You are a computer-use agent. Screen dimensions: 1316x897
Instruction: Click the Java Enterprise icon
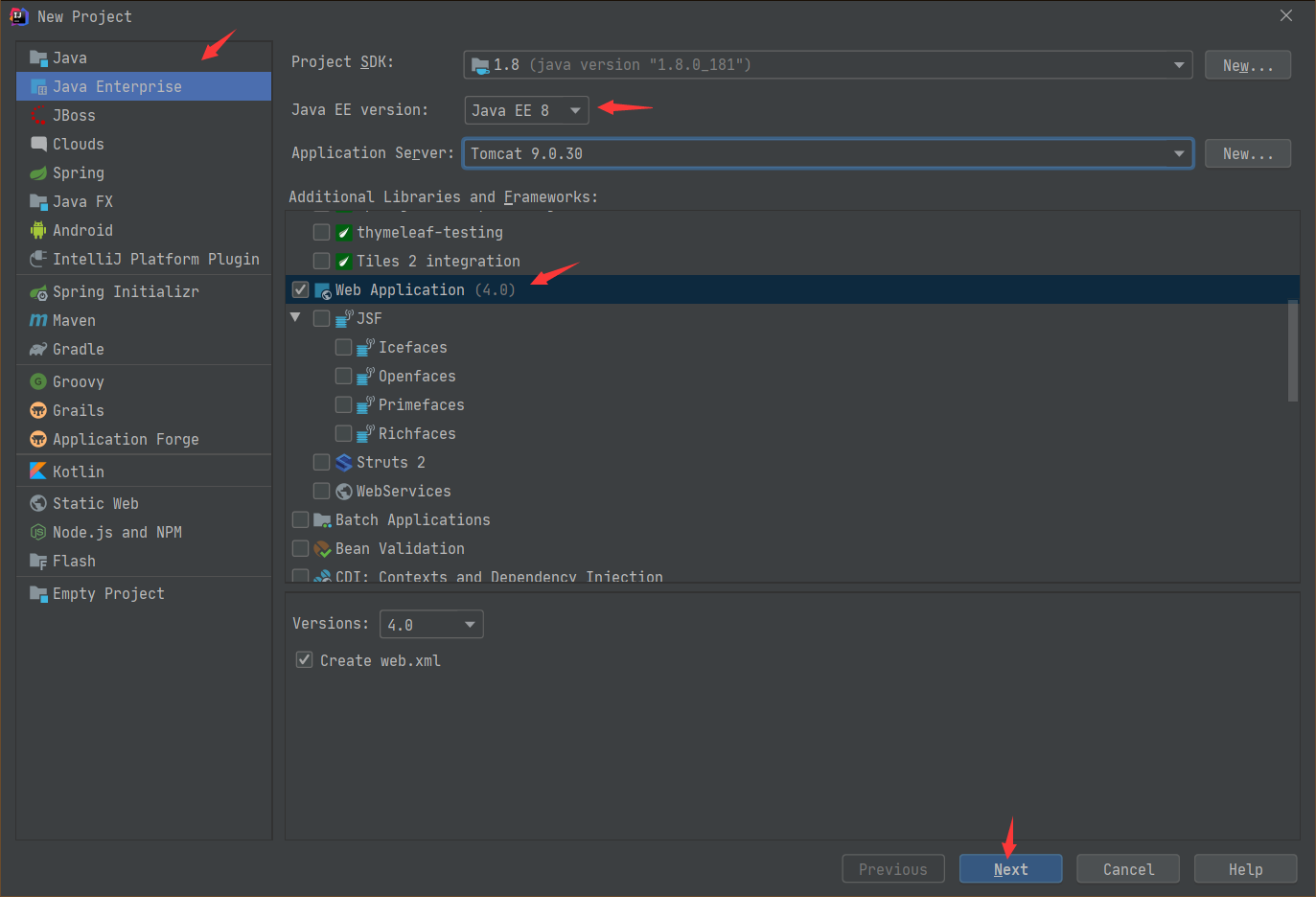[x=38, y=86]
